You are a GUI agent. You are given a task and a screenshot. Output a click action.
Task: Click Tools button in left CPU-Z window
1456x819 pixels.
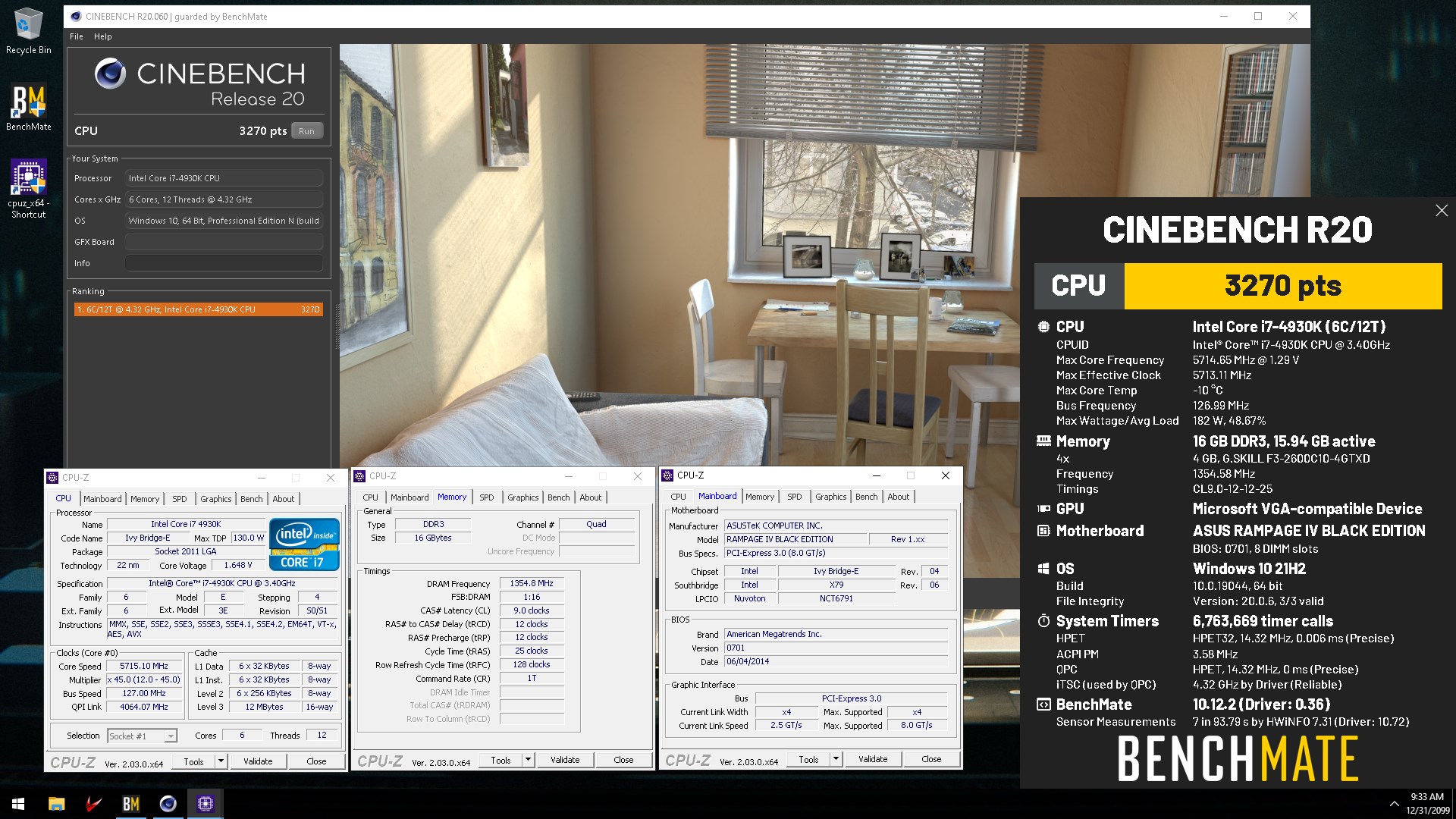193,761
